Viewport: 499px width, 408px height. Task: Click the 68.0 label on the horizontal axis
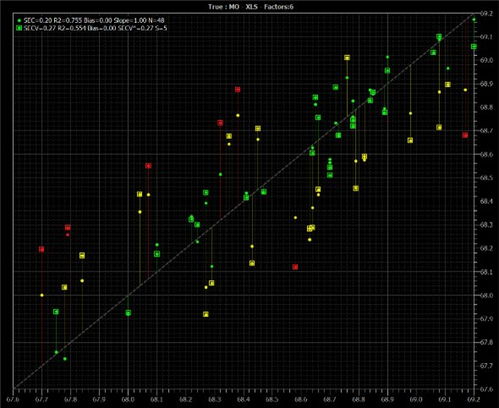tap(128, 399)
